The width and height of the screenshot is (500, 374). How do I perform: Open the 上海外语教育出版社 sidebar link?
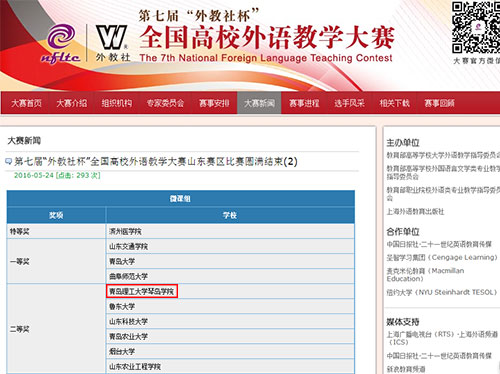click(x=415, y=212)
